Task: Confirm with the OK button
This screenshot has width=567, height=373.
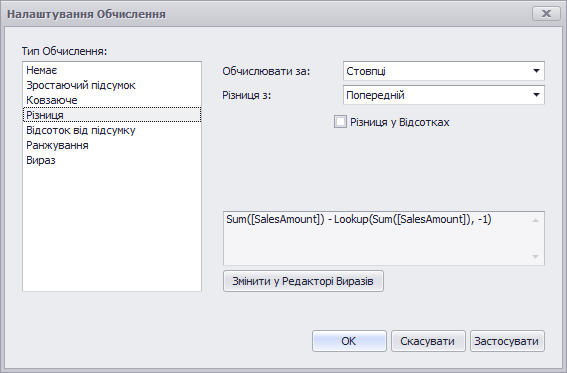Action: tap(349, 341)
